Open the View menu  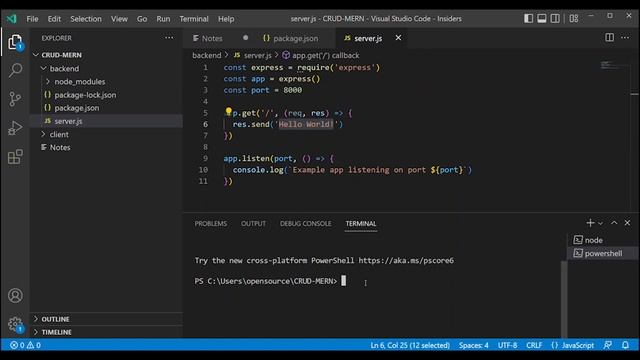119,19
